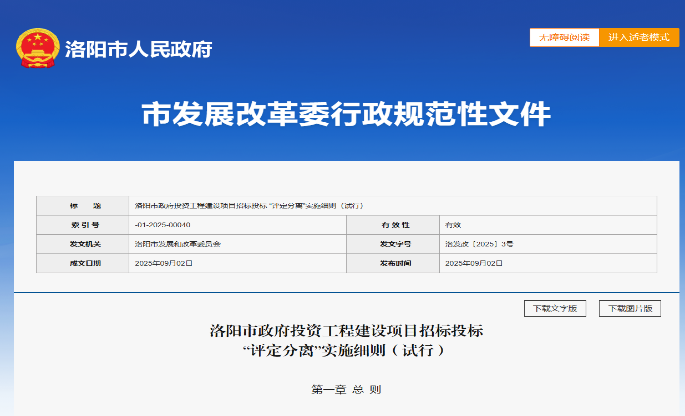The height and width of the screenshot is (416, 685).
Task: Click the 市发展改革委行政规范性文件 banner heading
Action: pos(346,114)
